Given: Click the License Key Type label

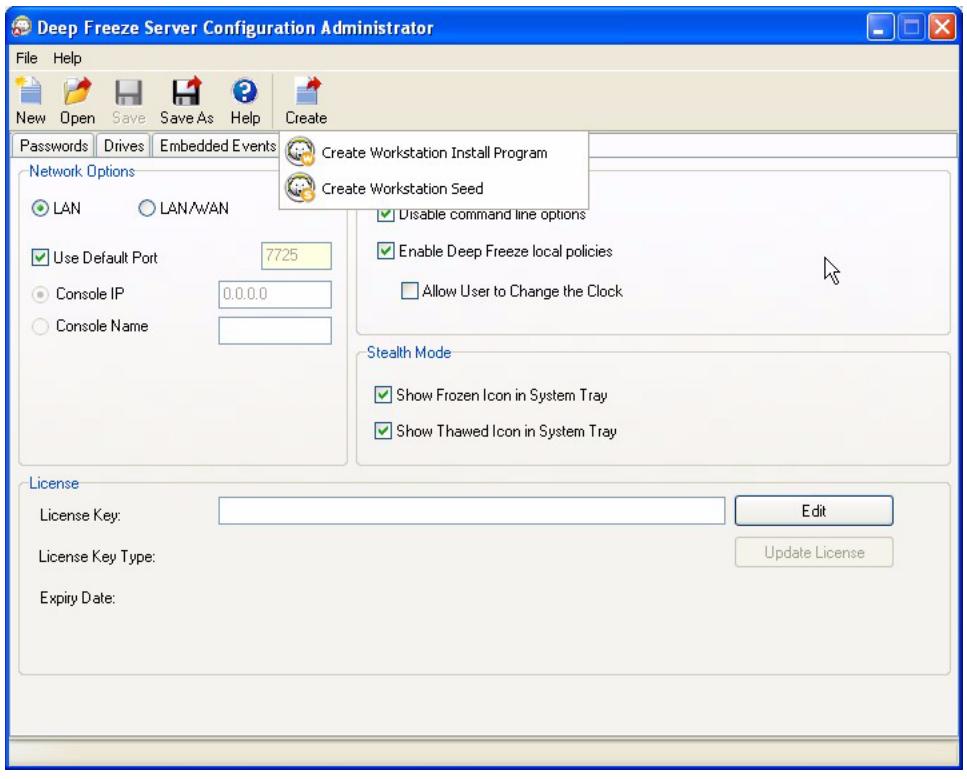Looking at the screenshot, I should tap(97, 556).
